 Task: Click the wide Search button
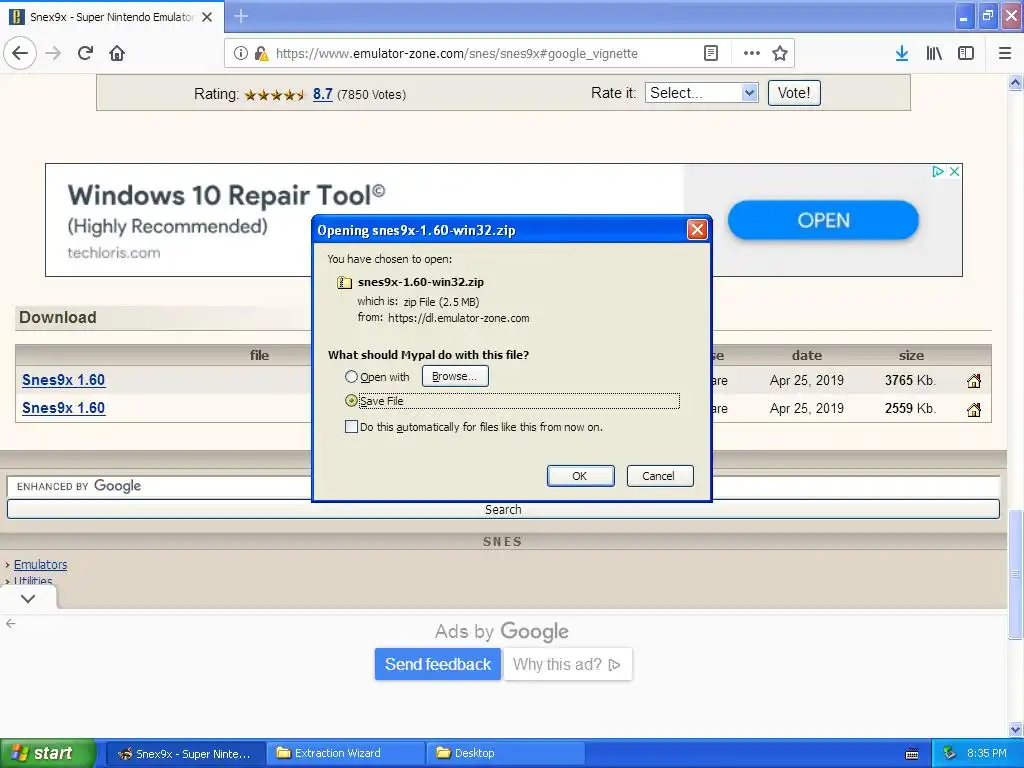click(503, 509)
